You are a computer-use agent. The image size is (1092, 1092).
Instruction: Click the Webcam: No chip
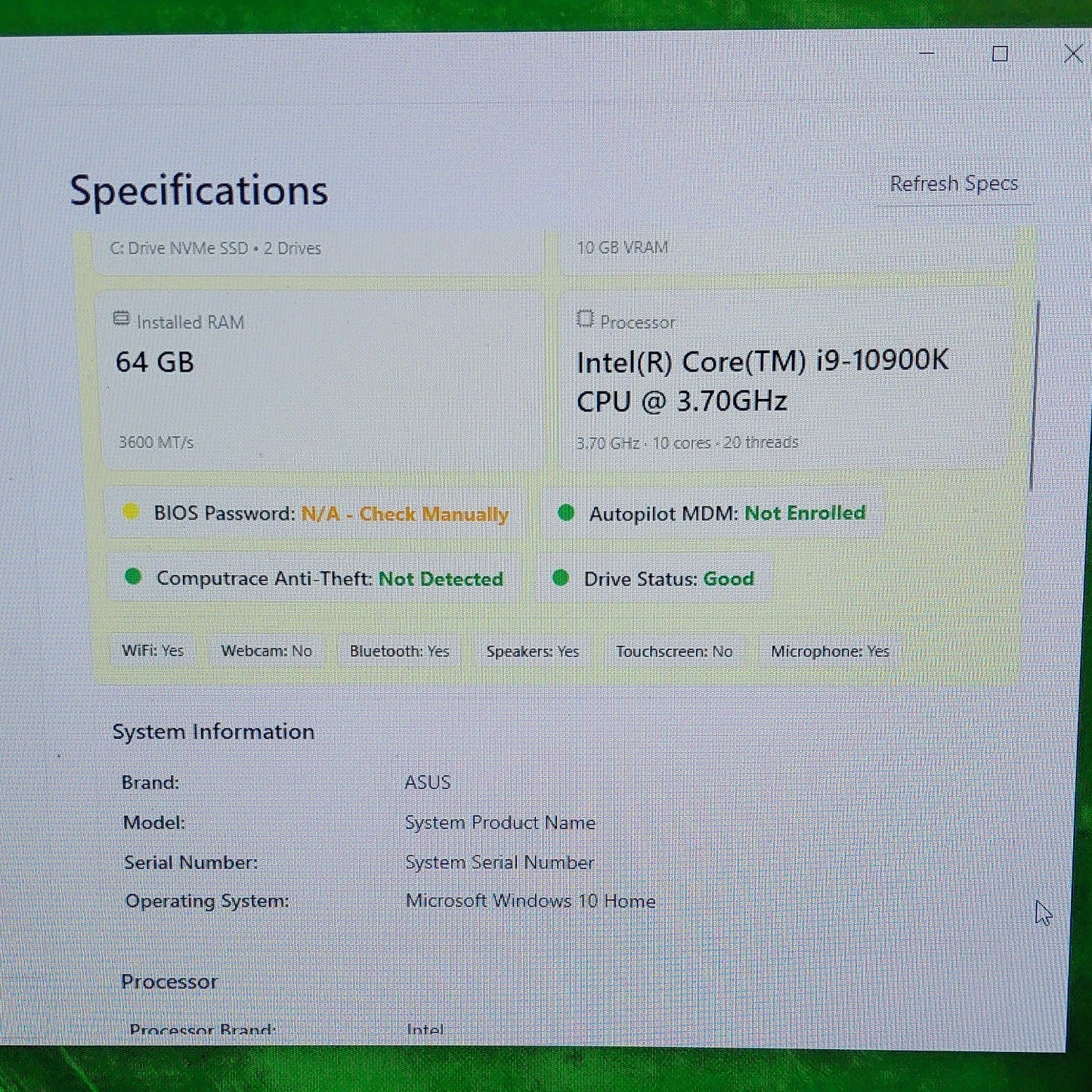tap(266, 651)
